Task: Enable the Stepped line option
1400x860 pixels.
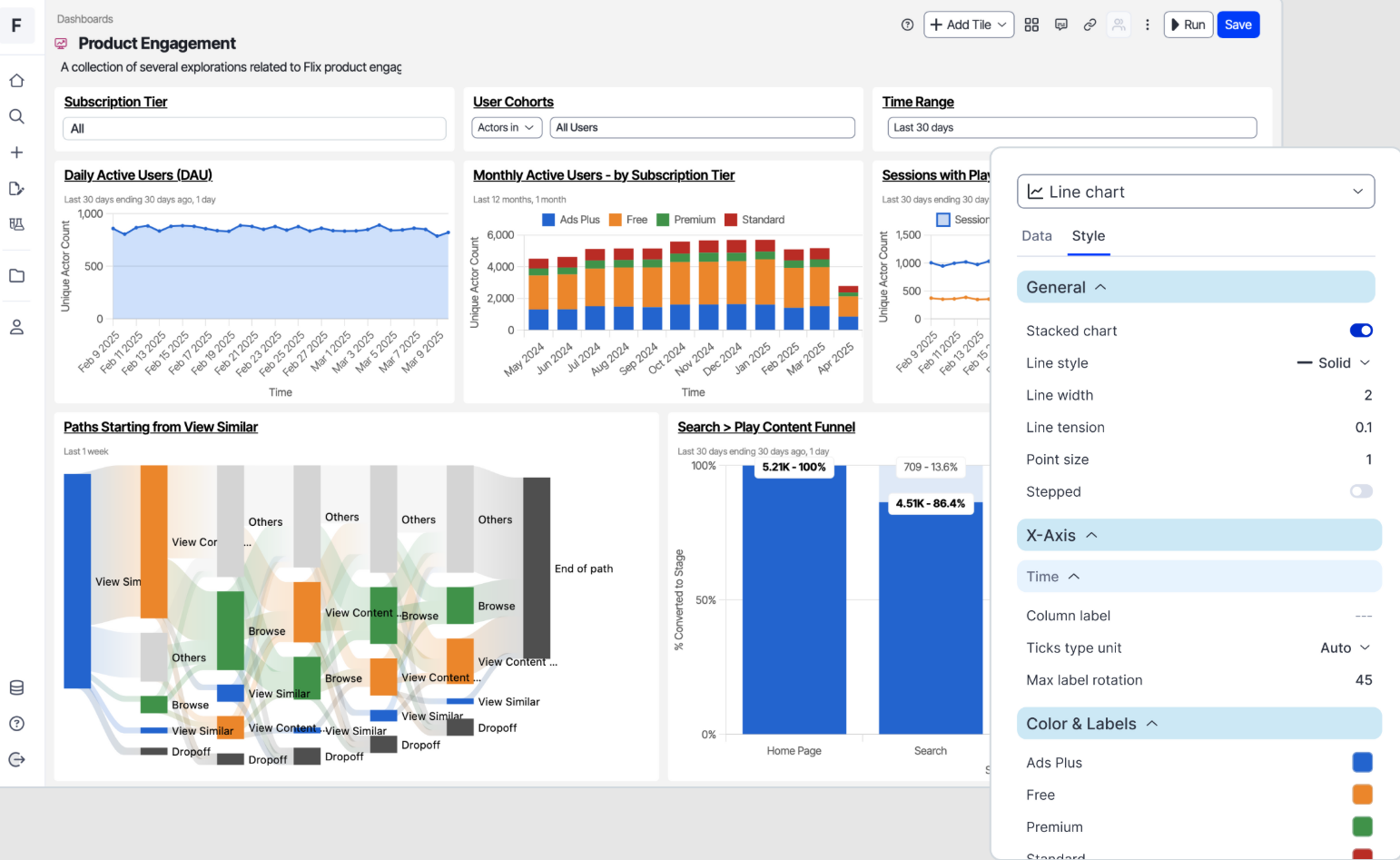Action: point(1361,491)
